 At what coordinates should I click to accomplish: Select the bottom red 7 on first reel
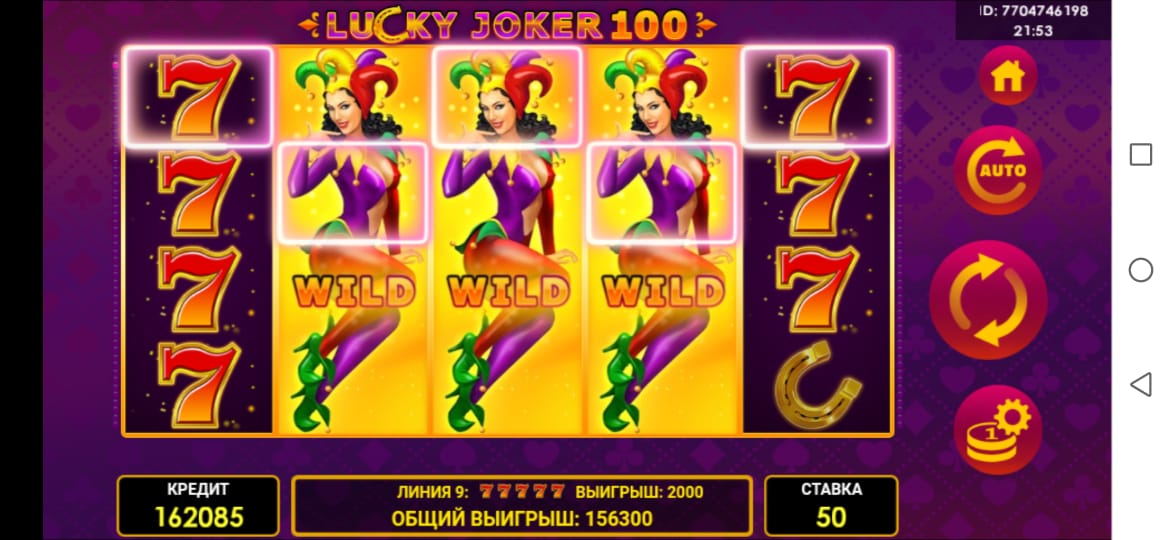(198, 385)
